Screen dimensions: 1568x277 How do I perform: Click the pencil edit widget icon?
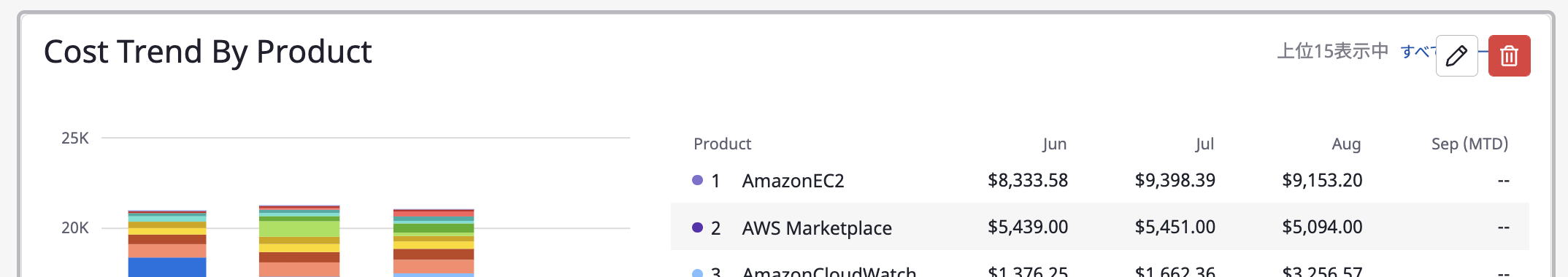click(1456, 55)
